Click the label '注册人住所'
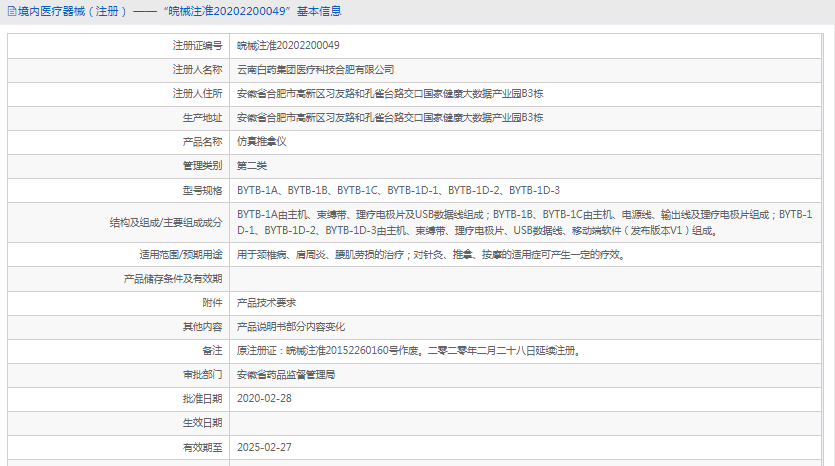The width and height of the screenshot is (835, 466). pyautogui.click(x=197, y=94)
